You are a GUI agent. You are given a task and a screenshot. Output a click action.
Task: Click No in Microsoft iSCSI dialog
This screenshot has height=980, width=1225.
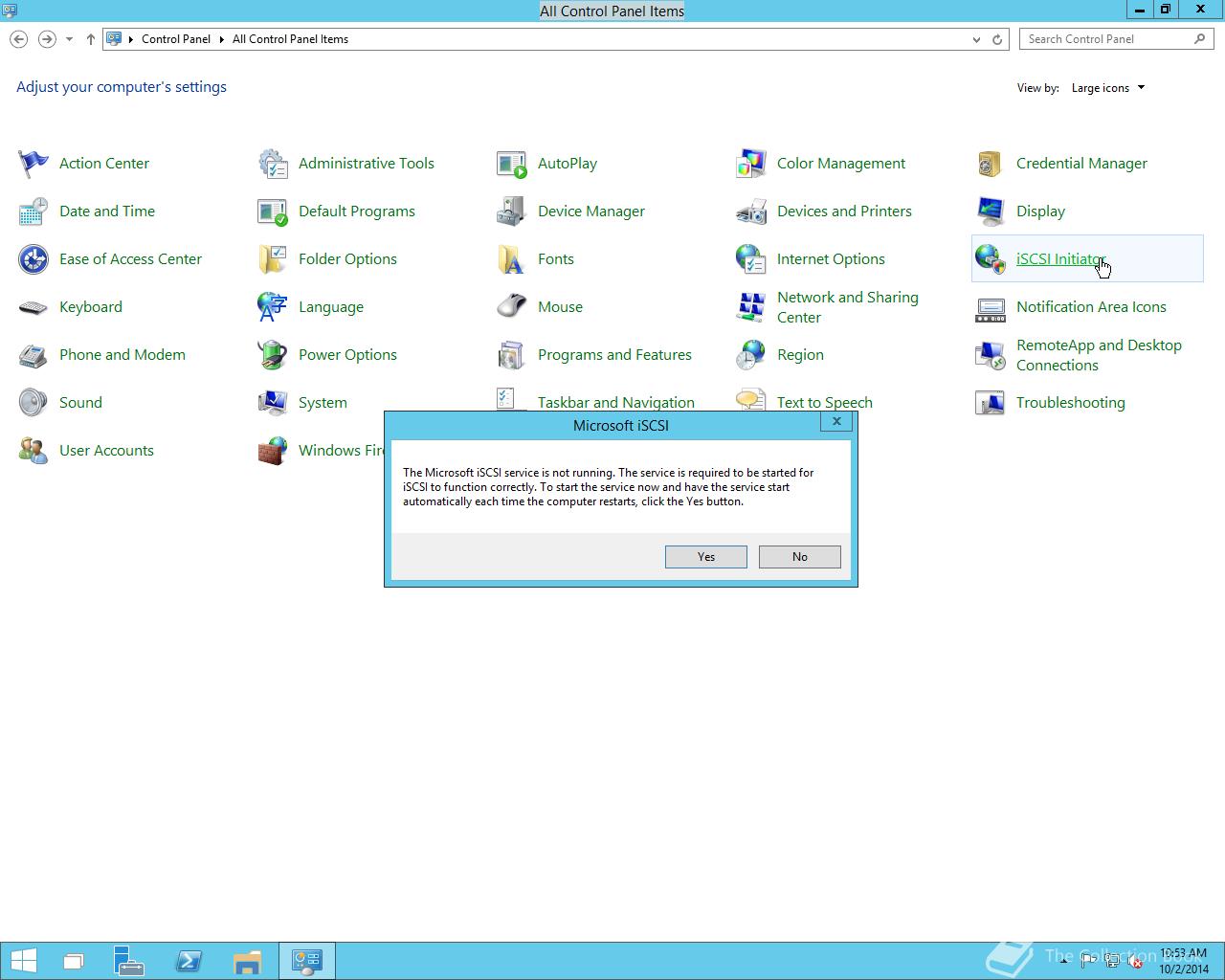(800, 557)
